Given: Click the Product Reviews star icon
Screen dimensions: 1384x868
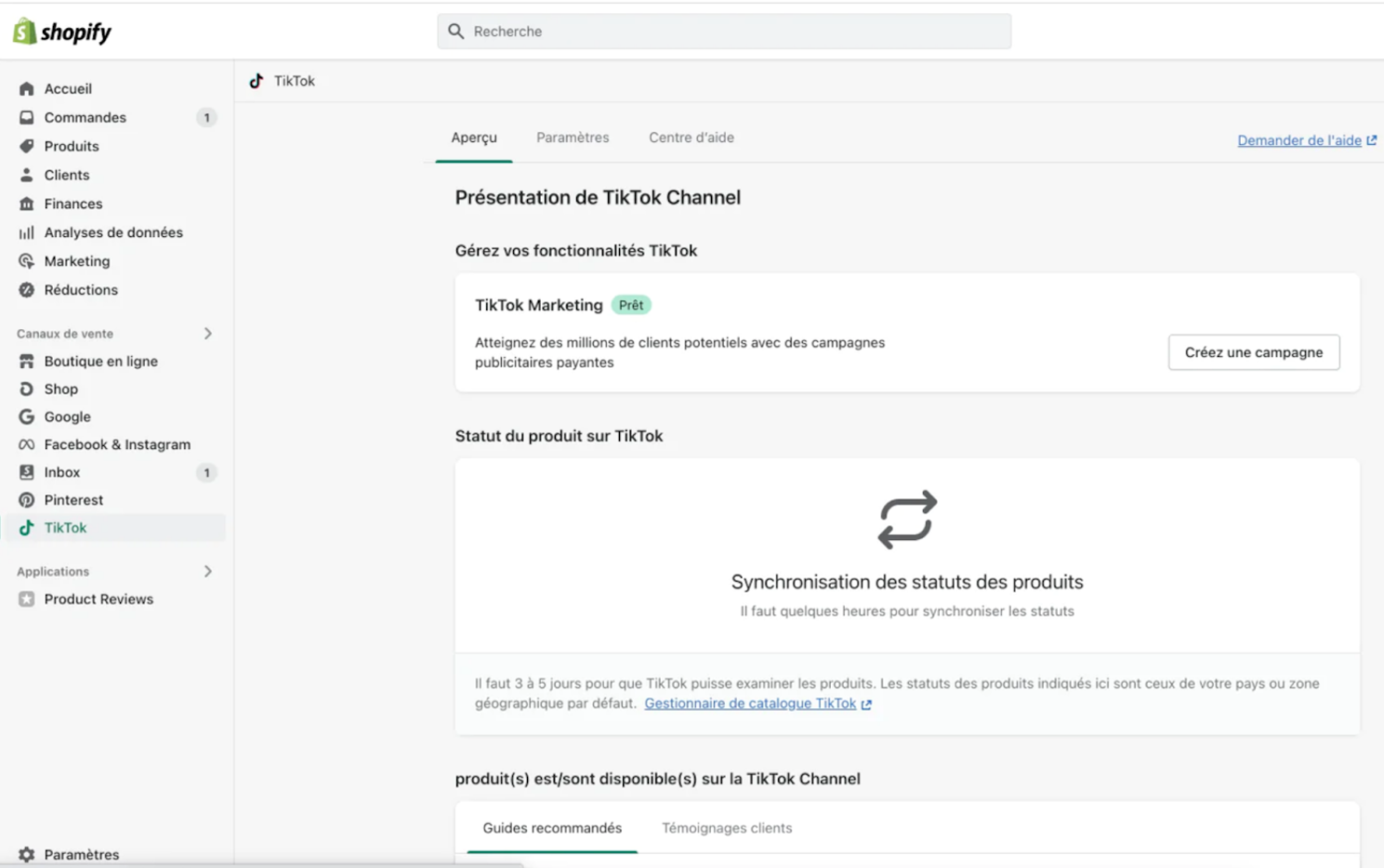Looking at the screenshot, I should (x=27, y=599).
